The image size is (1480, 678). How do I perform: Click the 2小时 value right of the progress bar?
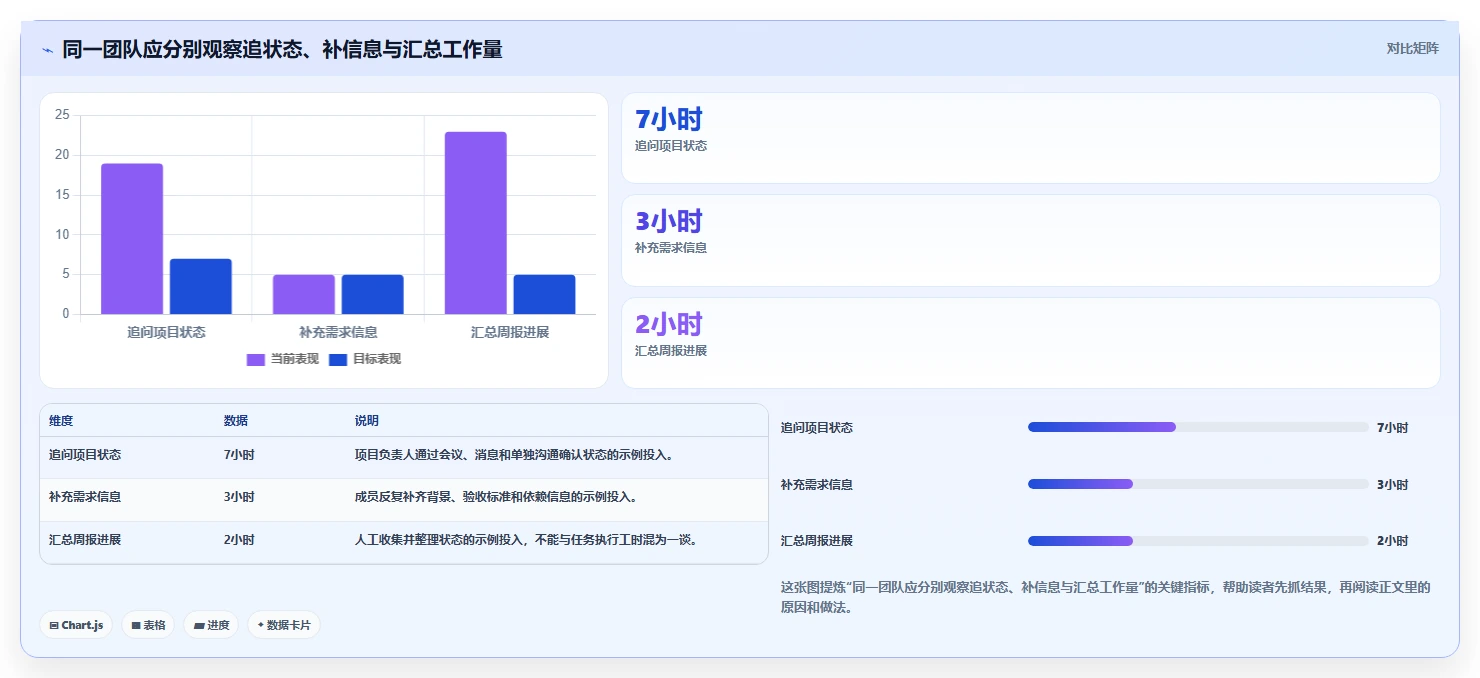click(1392, 541)
